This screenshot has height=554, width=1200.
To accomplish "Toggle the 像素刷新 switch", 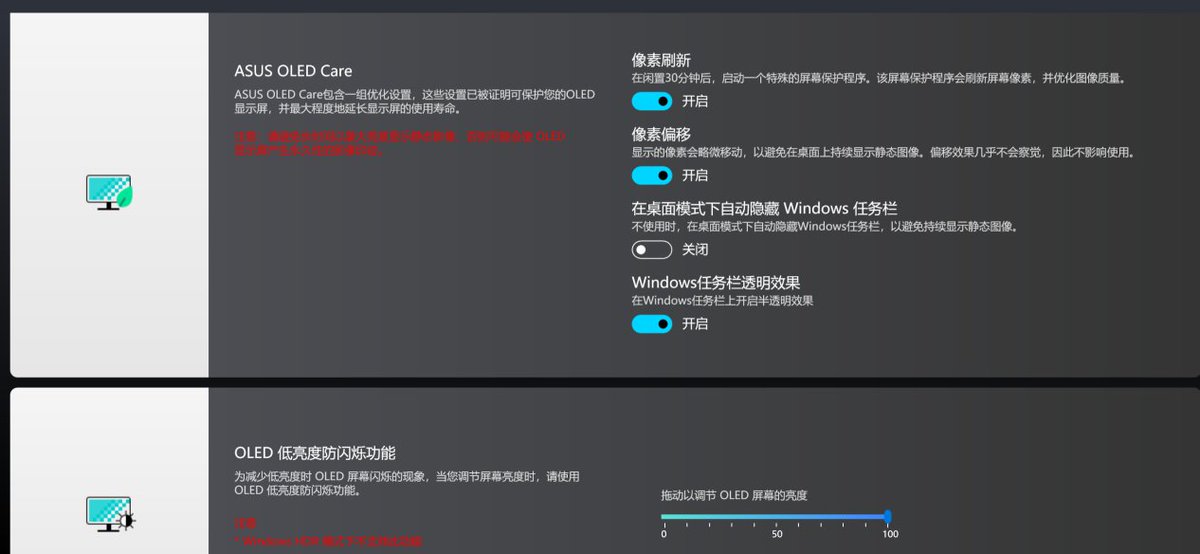I will click(651, 101).
